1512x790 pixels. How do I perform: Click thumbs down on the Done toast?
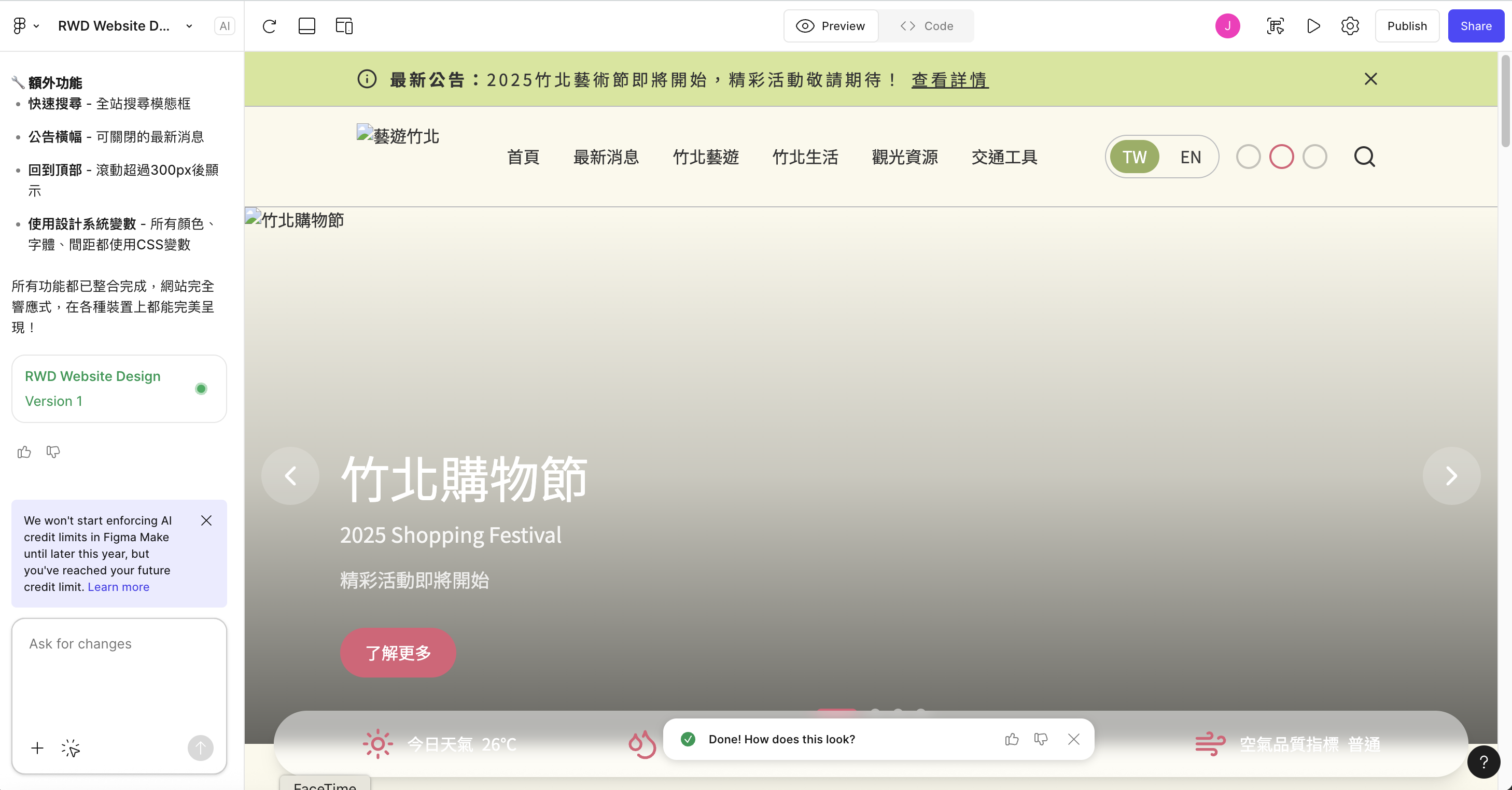coord(1041,739)
